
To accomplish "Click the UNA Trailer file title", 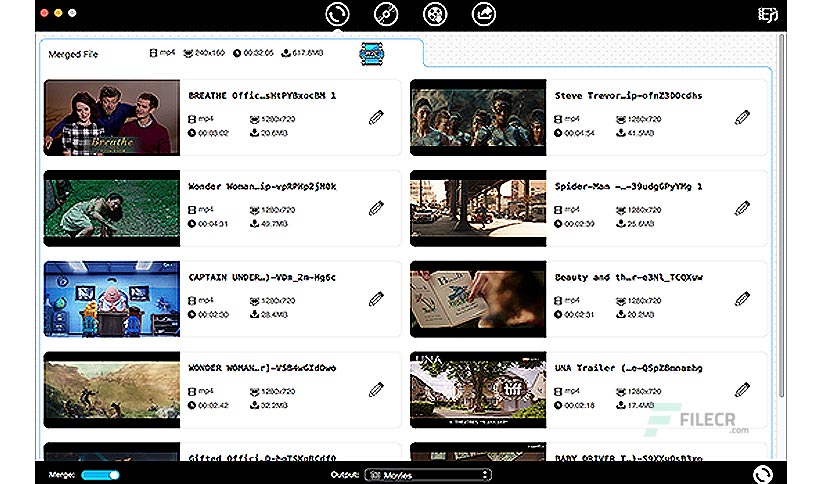I will [629, 368].
